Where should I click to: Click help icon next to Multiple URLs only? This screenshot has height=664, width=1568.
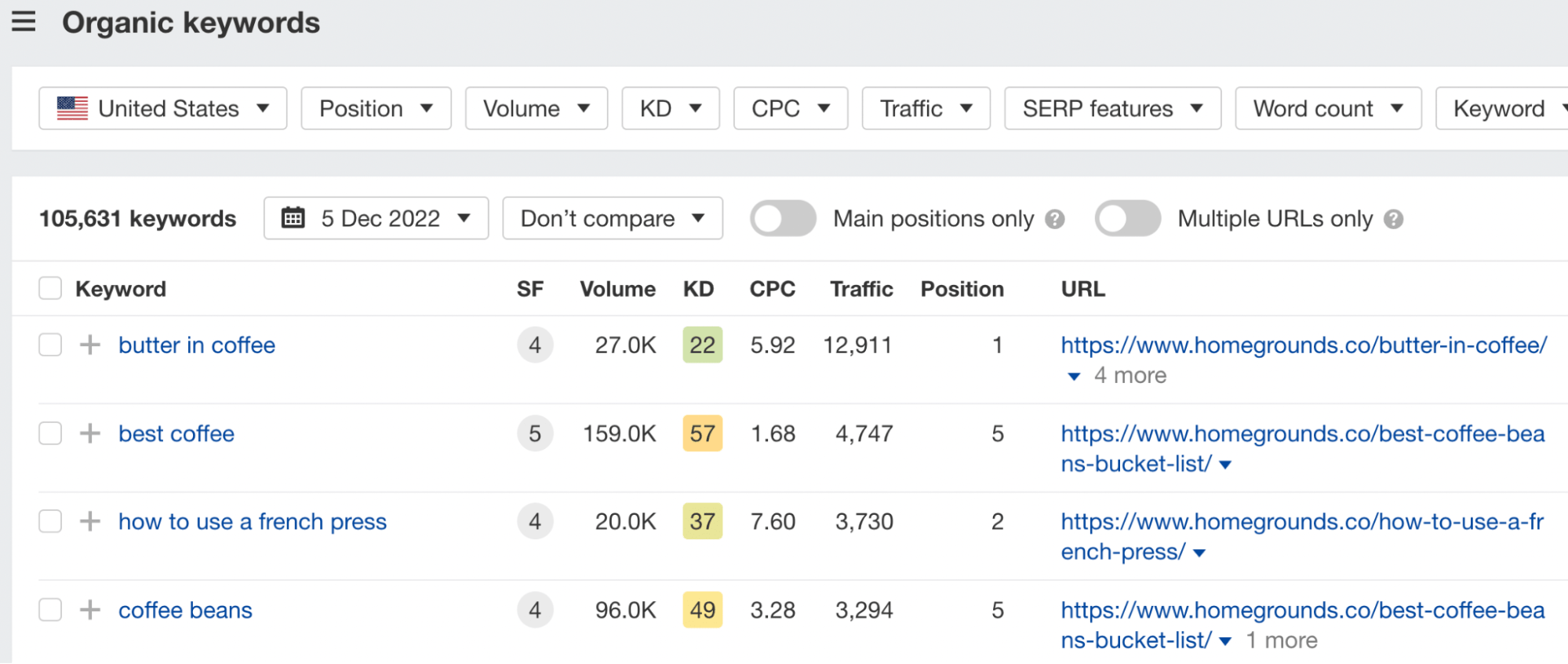1393,219
